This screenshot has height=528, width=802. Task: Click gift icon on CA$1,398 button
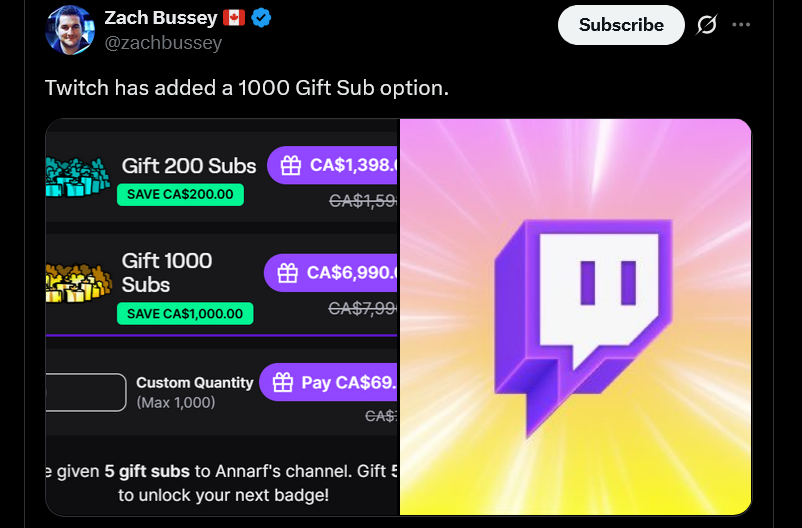pos(291,165)
